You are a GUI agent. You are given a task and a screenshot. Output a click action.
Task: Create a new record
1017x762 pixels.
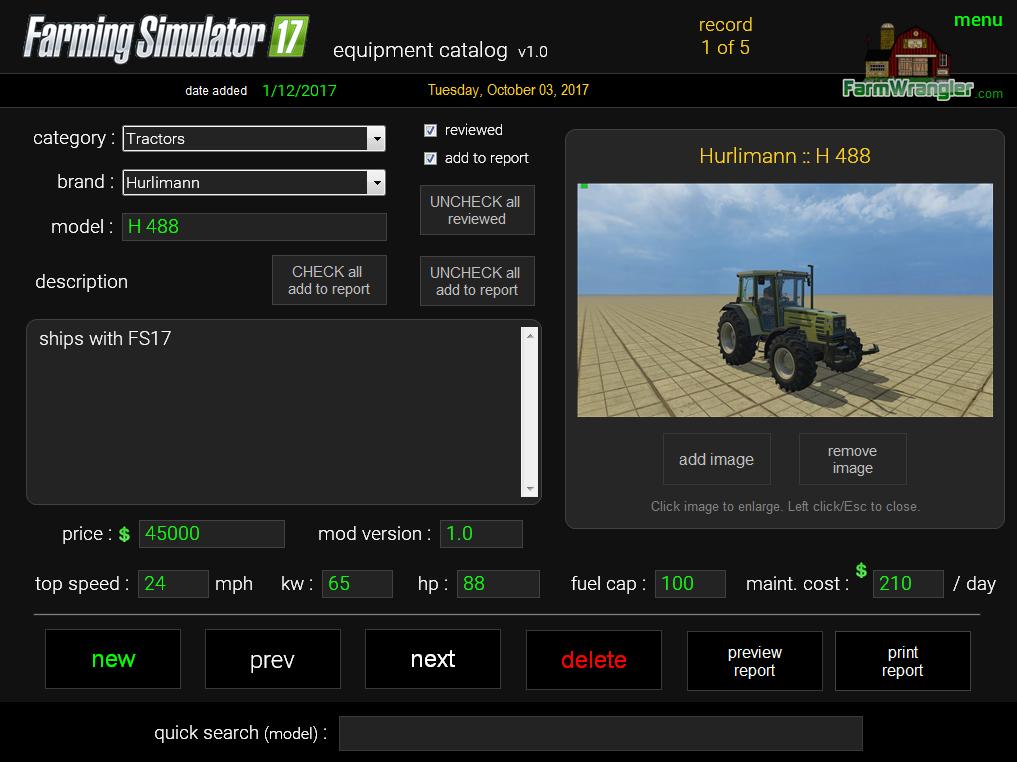click(113, 659)
